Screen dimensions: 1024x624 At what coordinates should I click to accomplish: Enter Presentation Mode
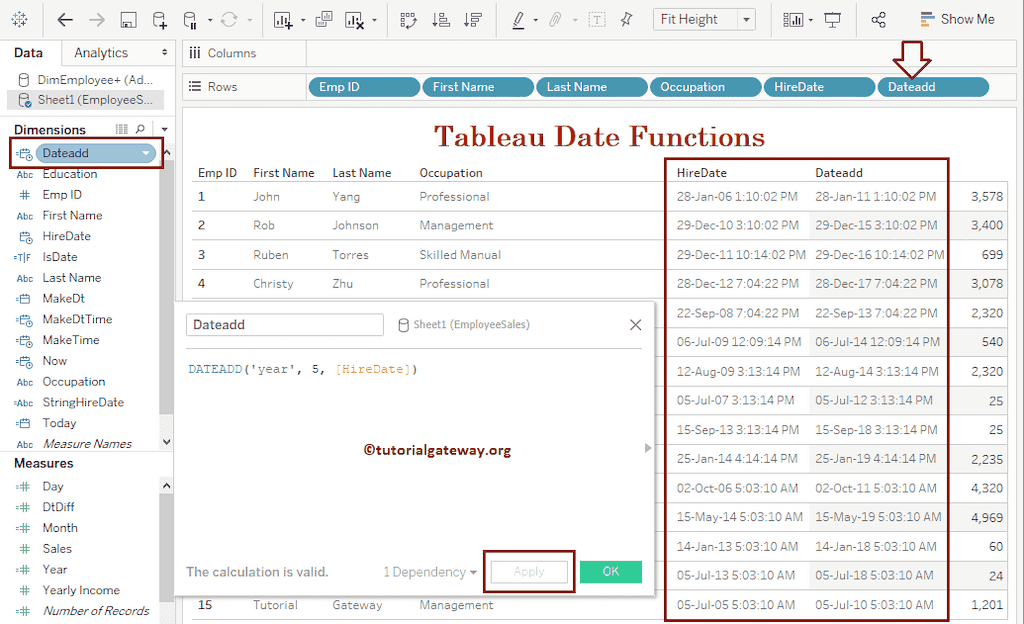point(830,18)
